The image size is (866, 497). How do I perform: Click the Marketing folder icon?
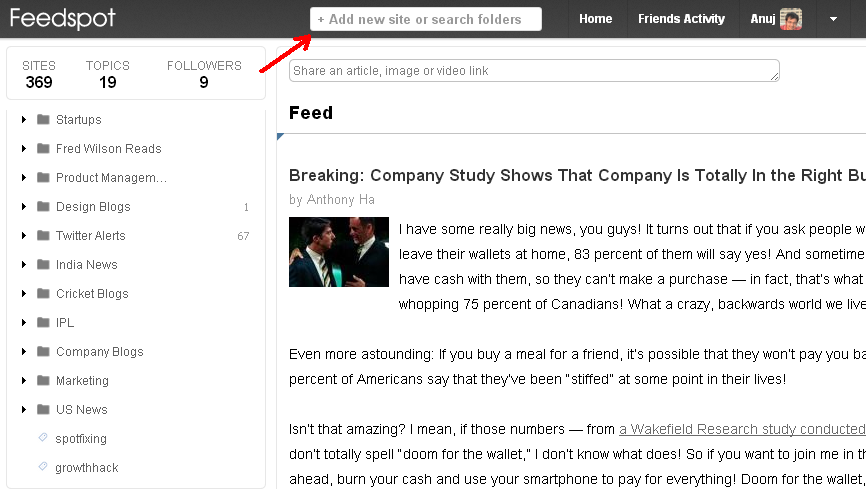tap(43, 381)
